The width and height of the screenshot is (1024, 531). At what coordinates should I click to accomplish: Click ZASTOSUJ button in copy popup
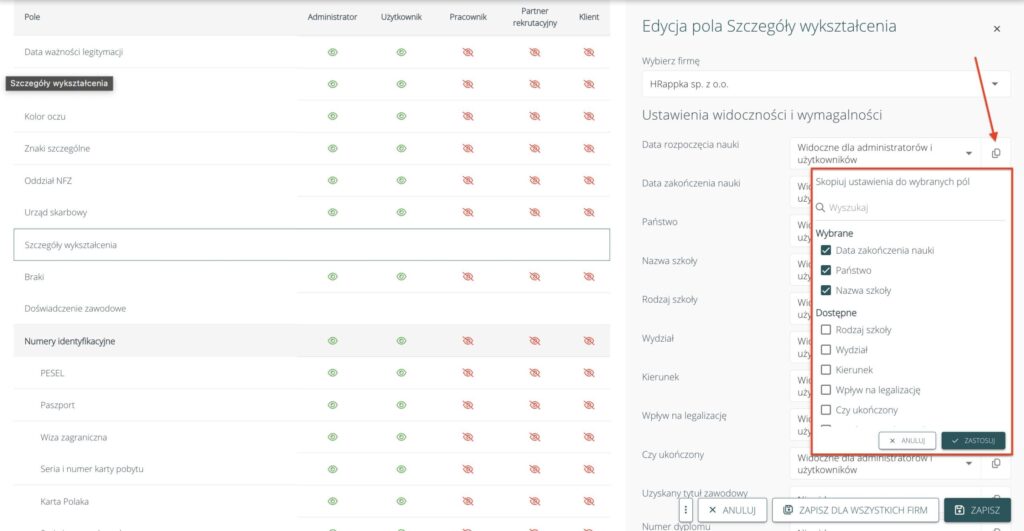pyautogui.click(x=973, y=440)
